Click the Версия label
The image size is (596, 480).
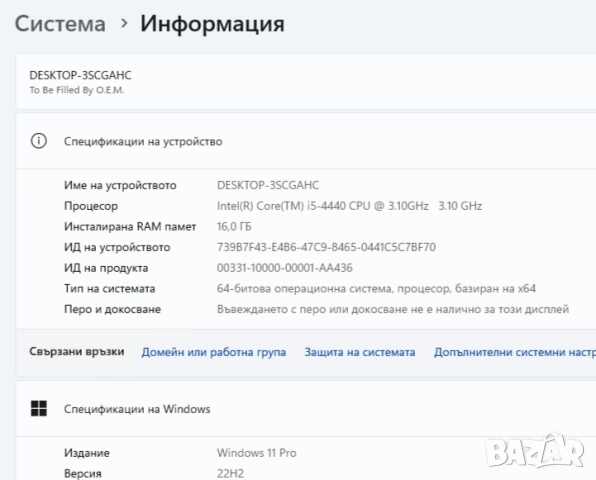click(82, 474)
